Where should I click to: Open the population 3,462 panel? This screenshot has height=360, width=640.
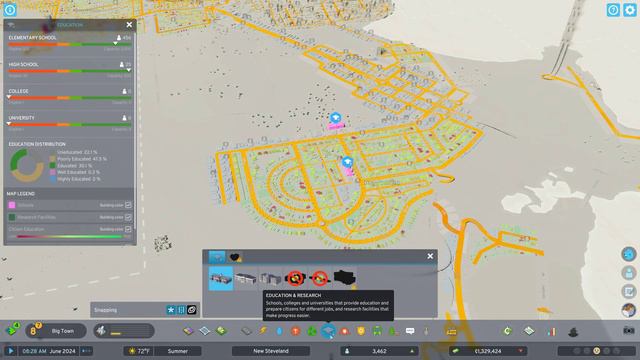[x=380, y=351]
